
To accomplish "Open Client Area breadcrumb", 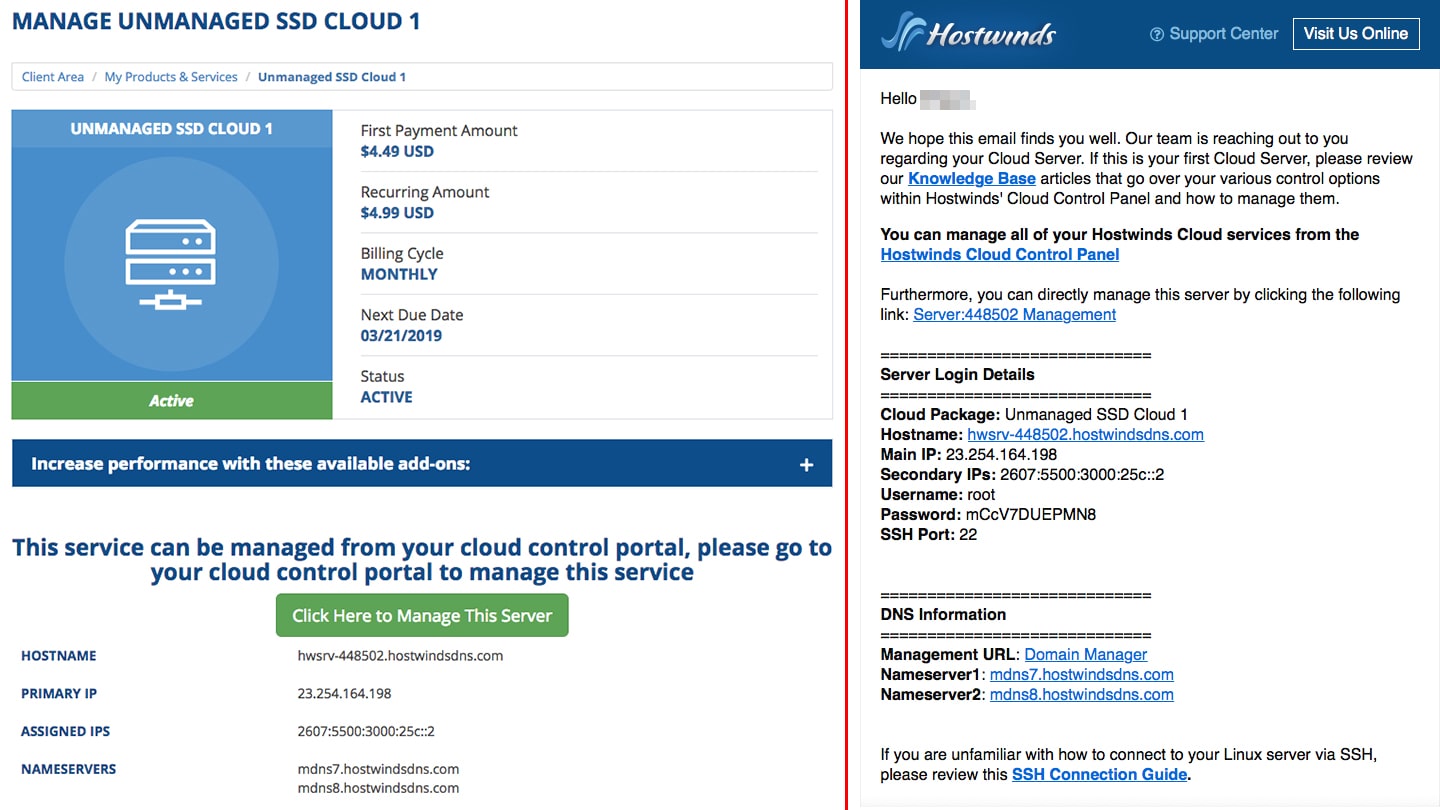I will [53, 77].
